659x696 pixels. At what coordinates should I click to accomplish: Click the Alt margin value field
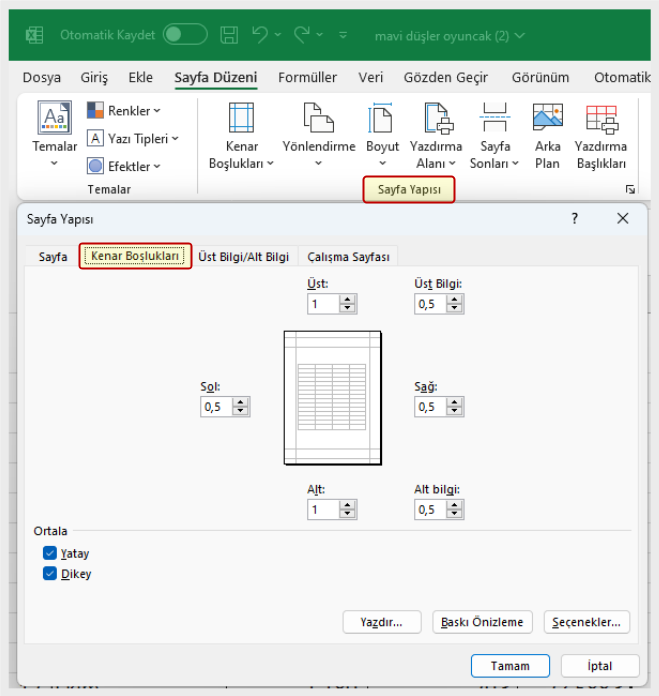324,510
